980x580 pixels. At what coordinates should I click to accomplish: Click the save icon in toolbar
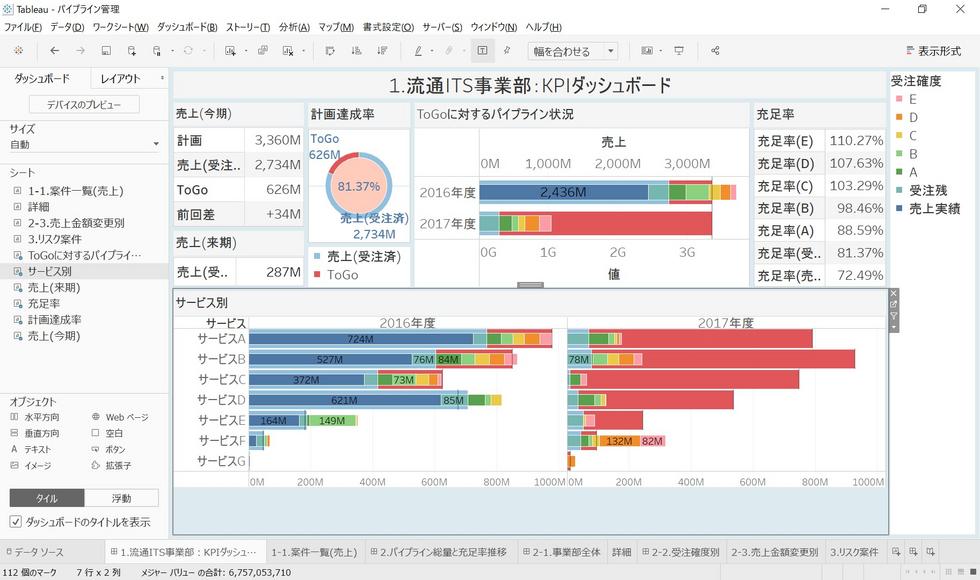pos(106,51)
